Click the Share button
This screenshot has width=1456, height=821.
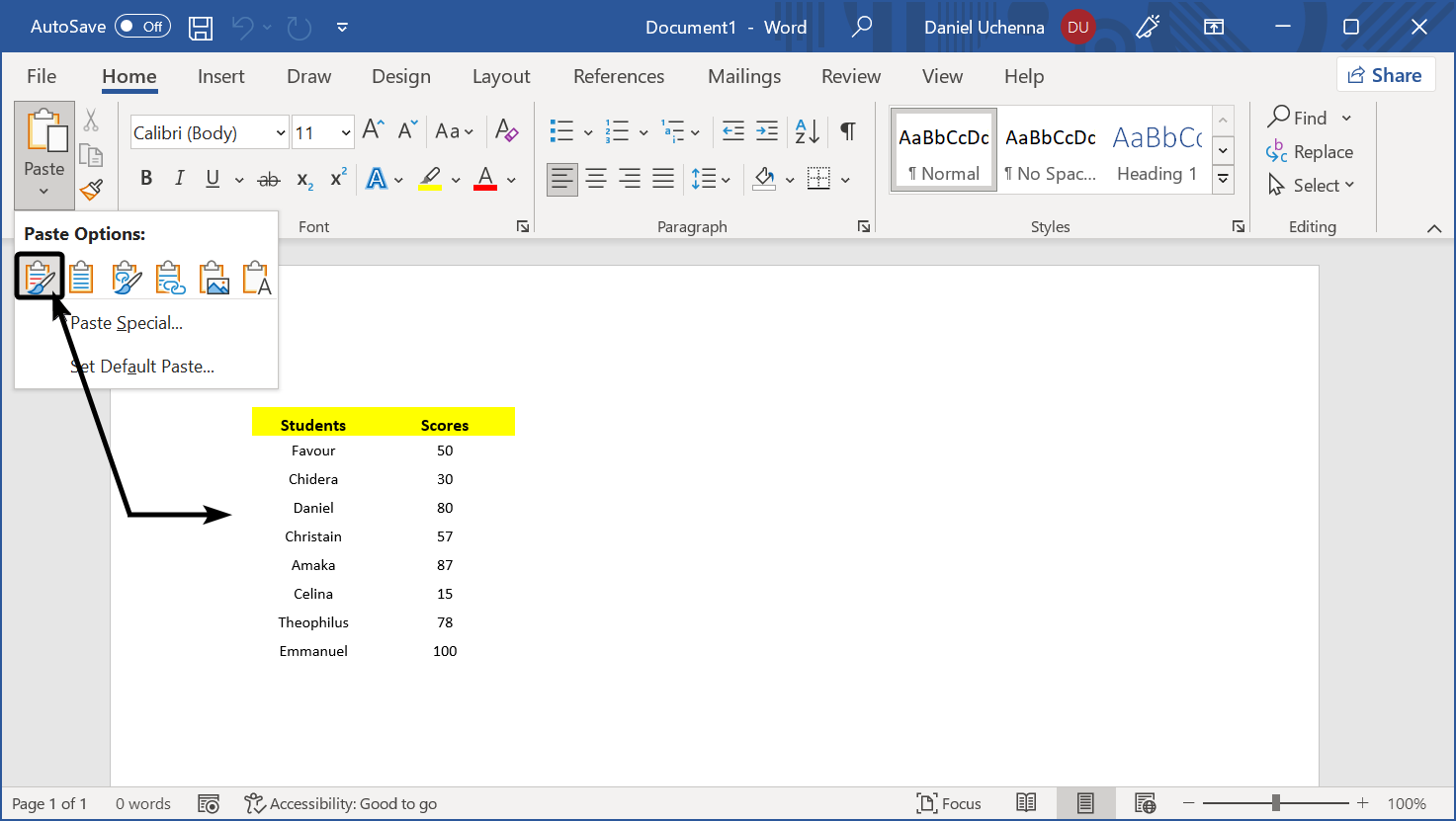[1386, 74]
